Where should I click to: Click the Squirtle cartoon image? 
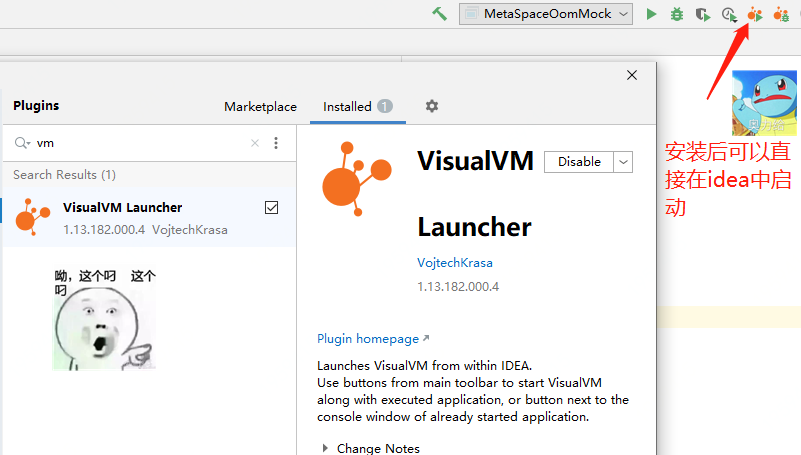tap(764, 103)
